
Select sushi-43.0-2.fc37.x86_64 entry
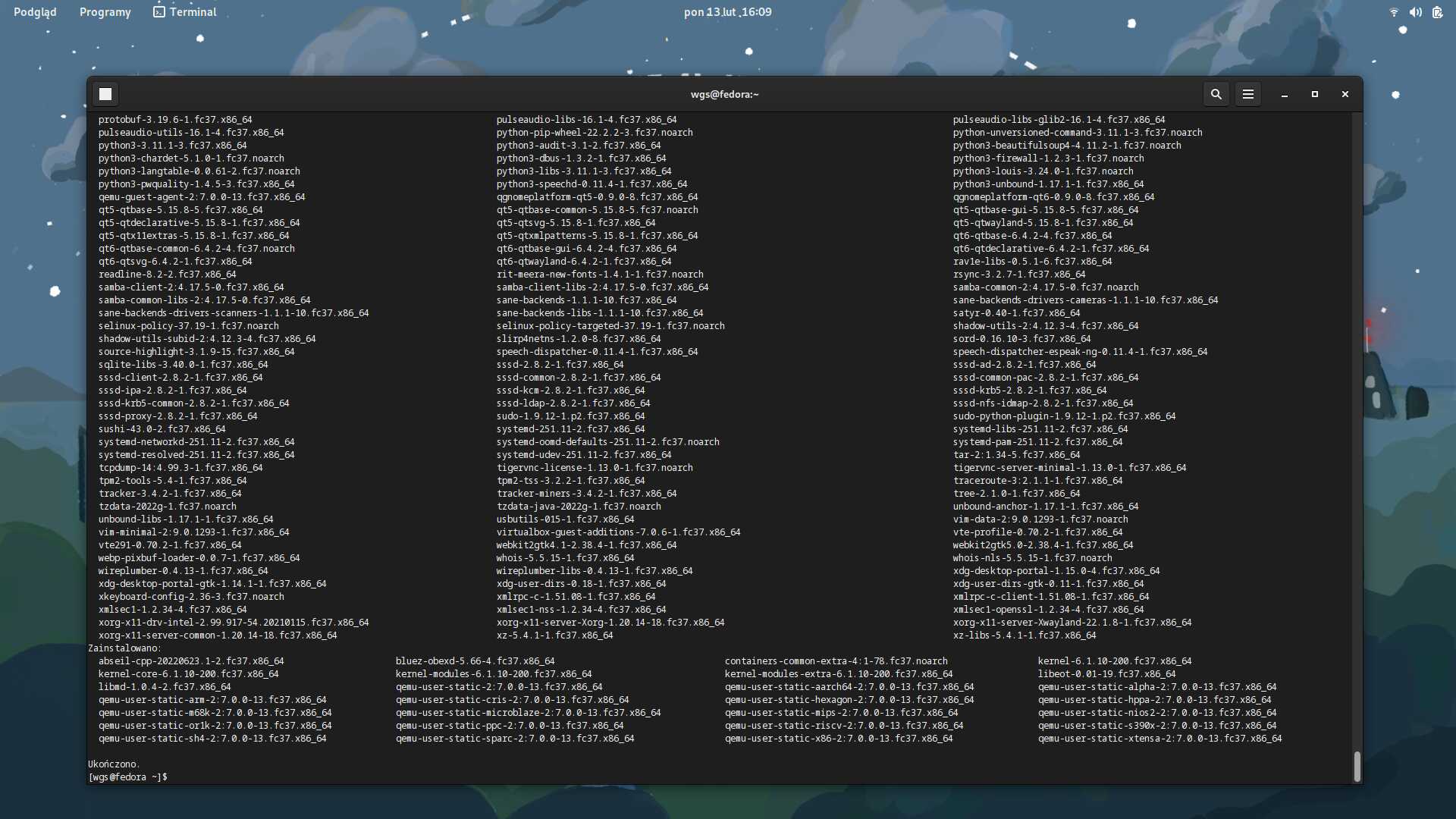click(162, 429)
